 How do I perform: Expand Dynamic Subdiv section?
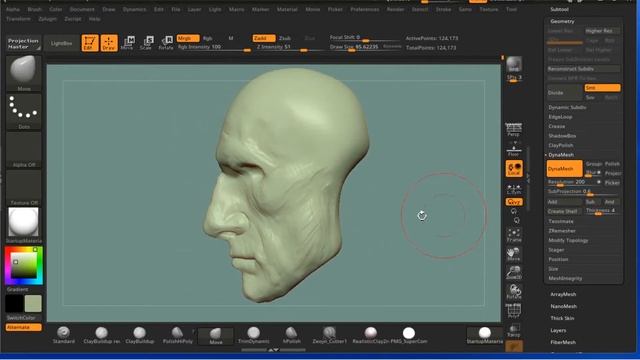point(567,107)
